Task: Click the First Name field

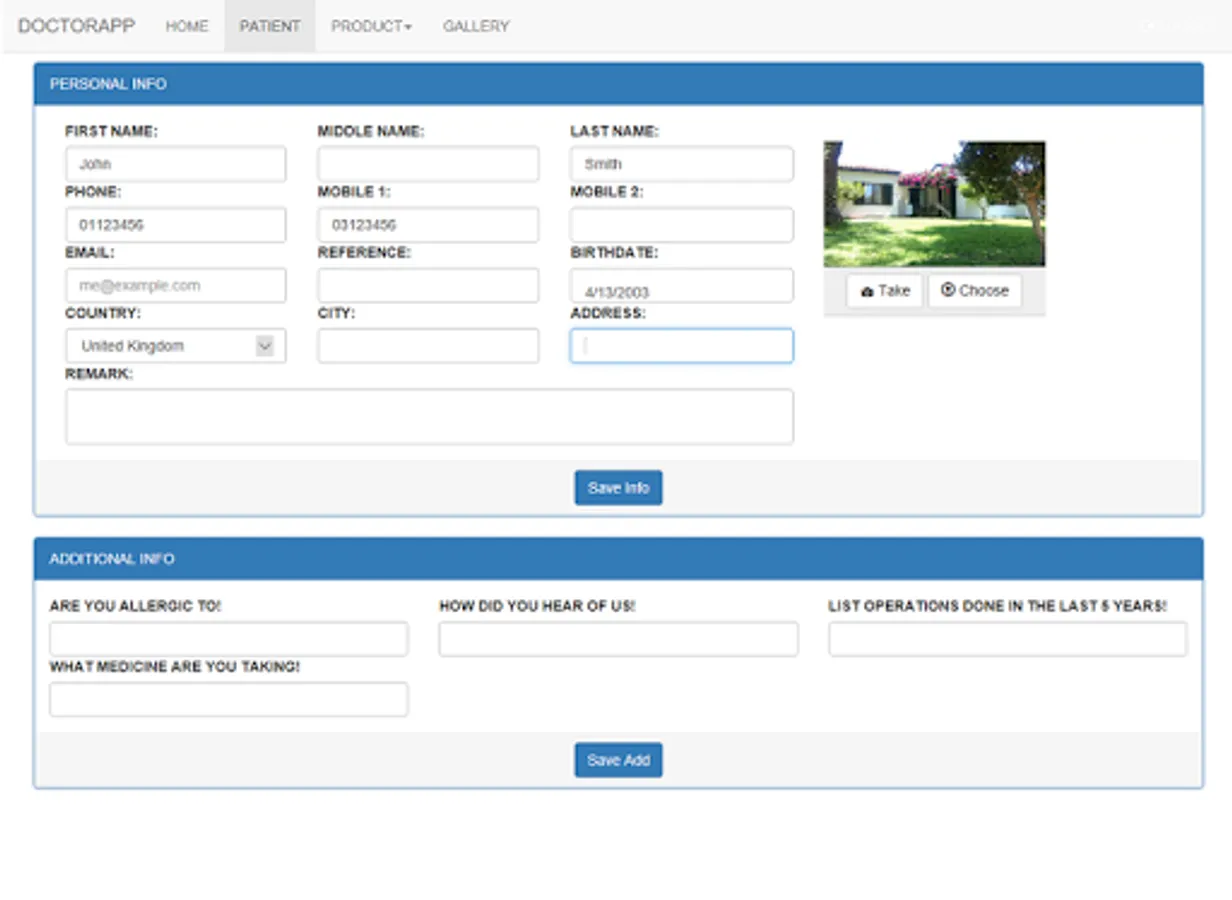Action: (x=176, y=164)
